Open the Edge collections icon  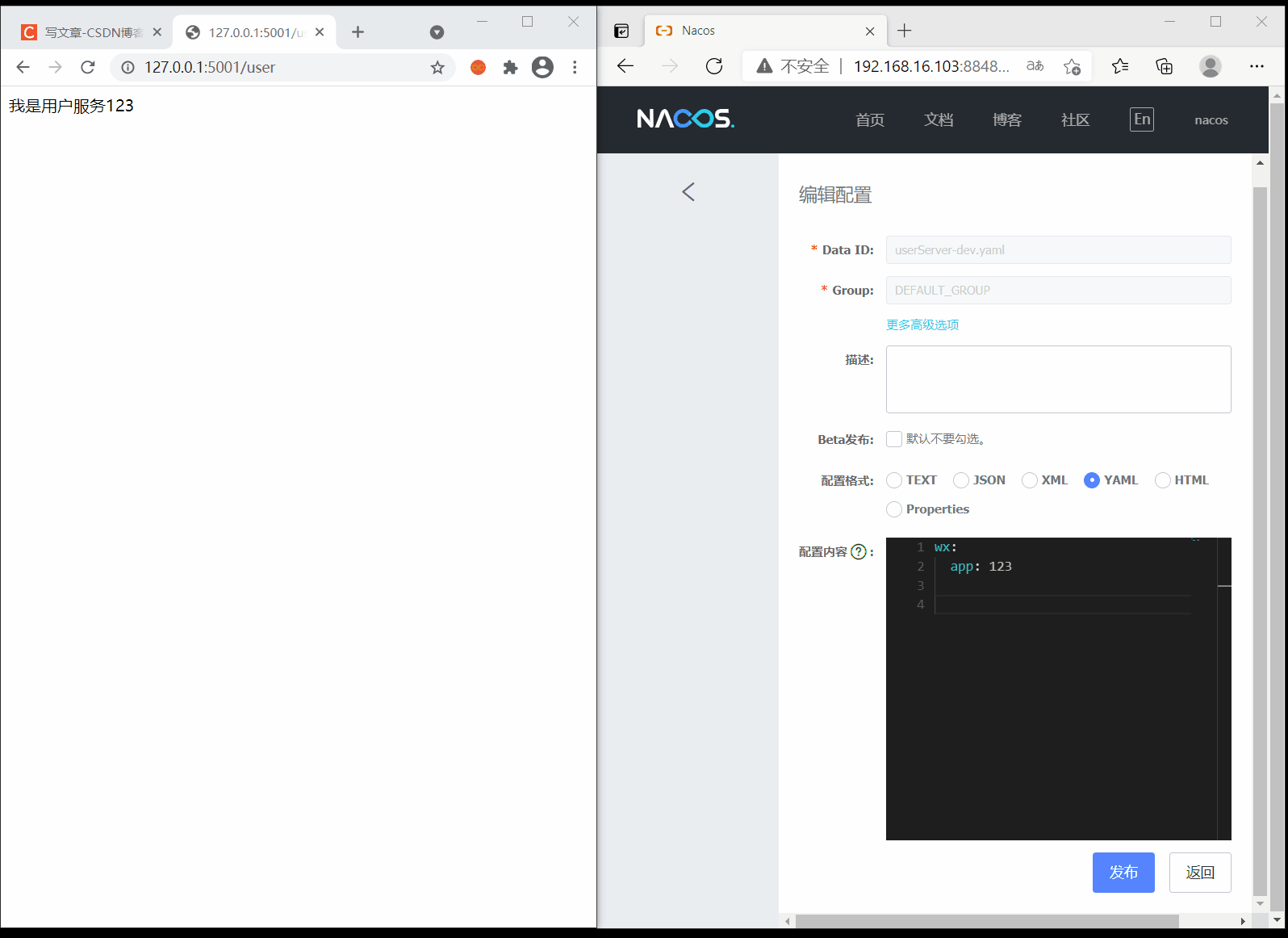(x=1164, y=66)
